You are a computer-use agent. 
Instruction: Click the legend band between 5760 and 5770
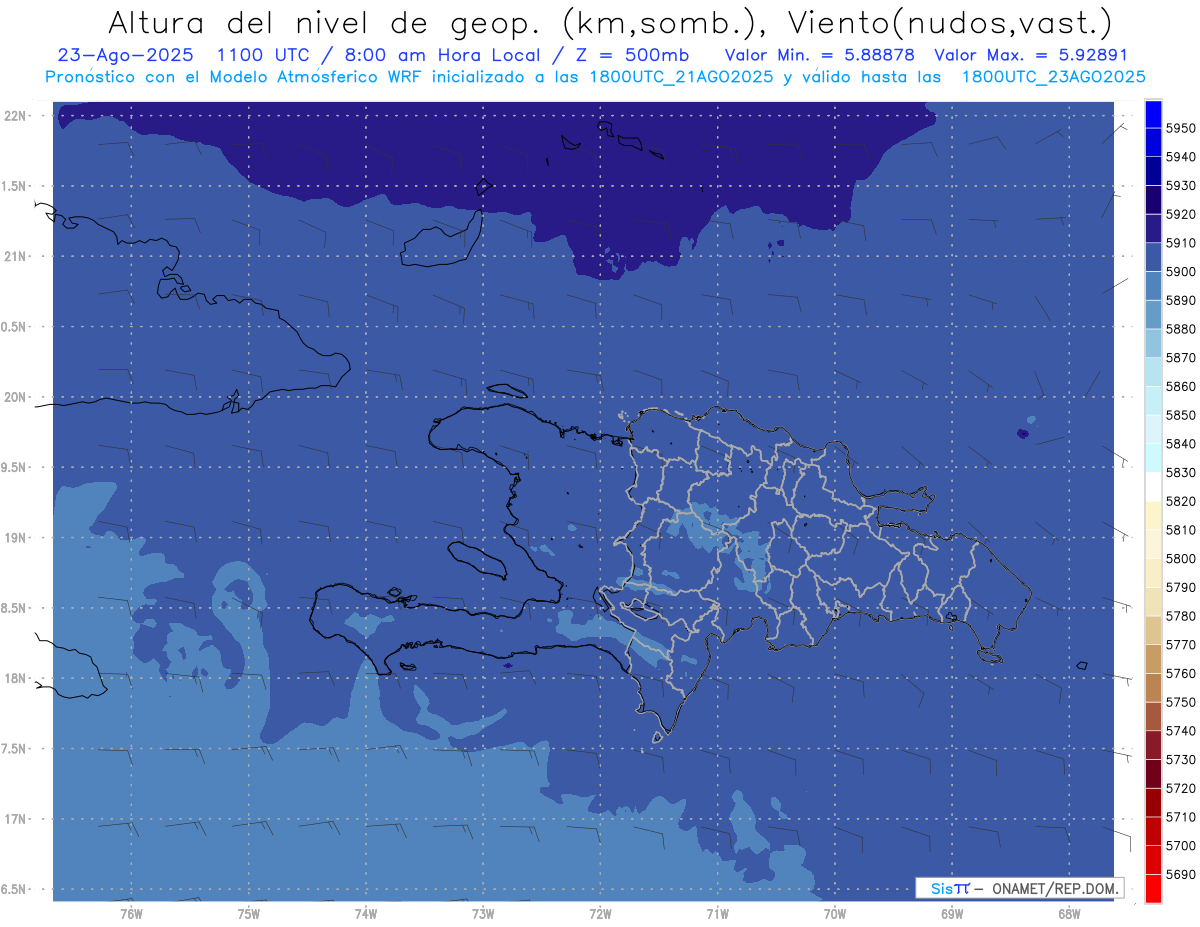coord(1153,659)
